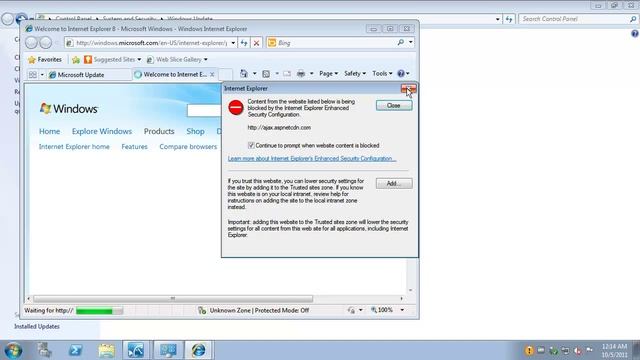Click the Bing search magnifier icon

400,42
